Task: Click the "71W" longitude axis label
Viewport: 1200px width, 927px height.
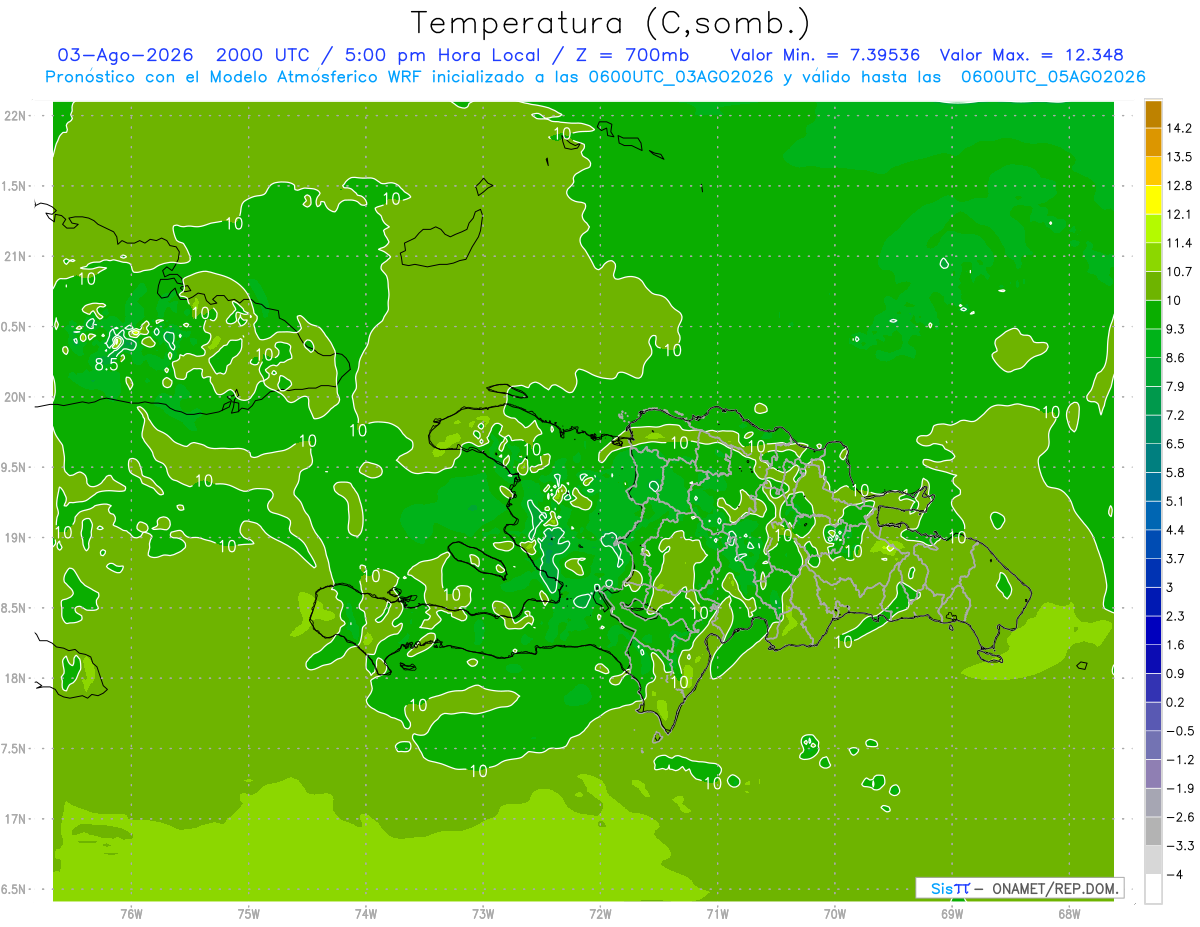Action: pyautogui.click(x=717, y=914)
